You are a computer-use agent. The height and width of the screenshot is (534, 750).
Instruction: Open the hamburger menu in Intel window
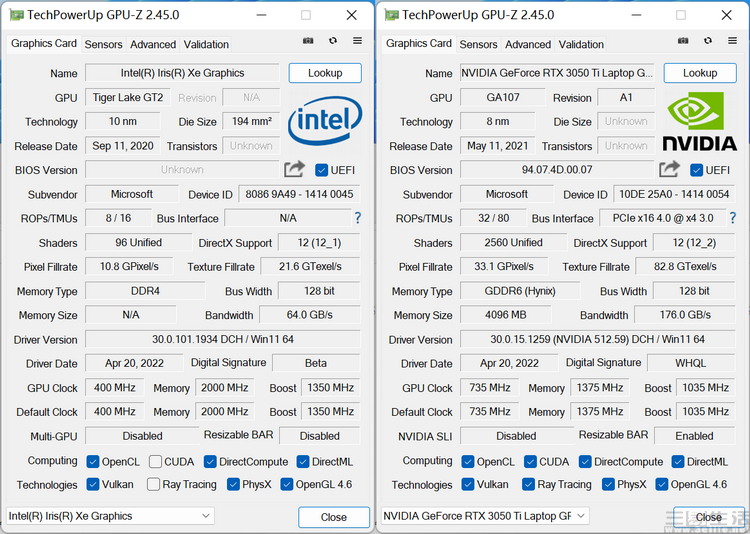click(357, 41)
